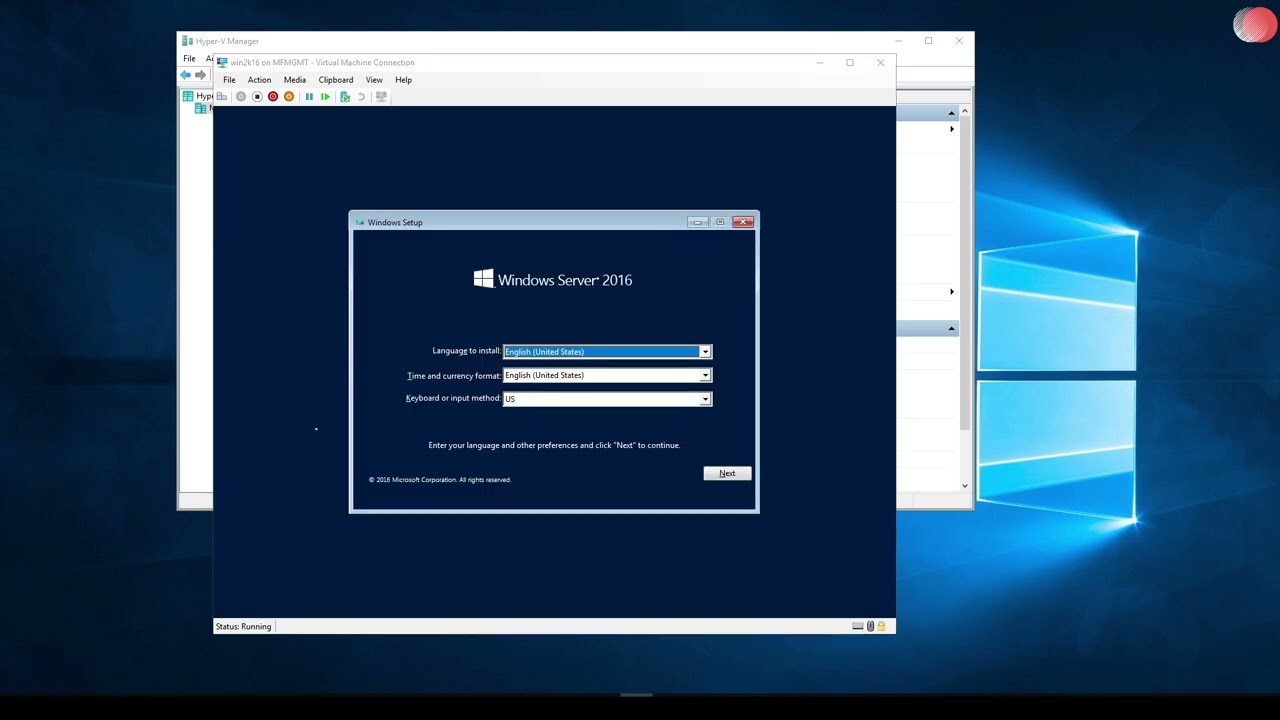1280x720 pixels.
Task: Close the Hyper-V Manager window
Action: click(959, 41)
